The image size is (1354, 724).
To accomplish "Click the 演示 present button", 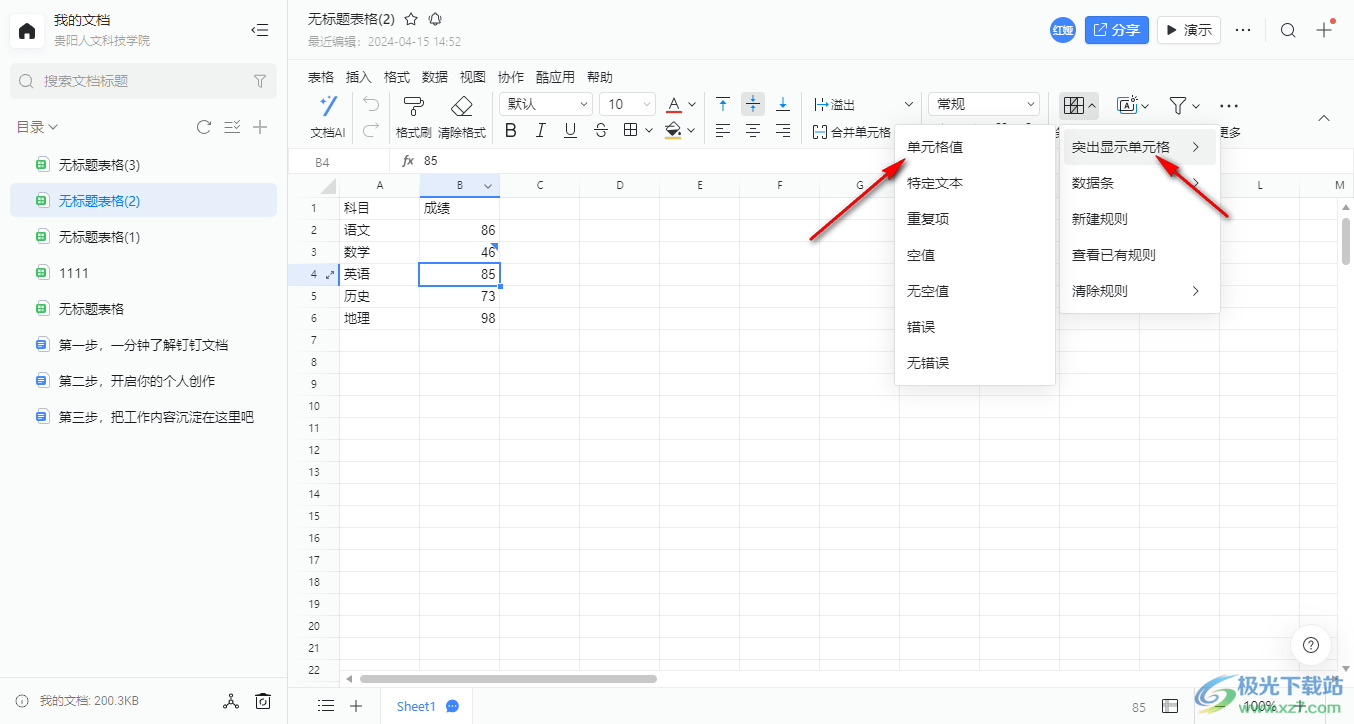I will [x=1189, y=30].
